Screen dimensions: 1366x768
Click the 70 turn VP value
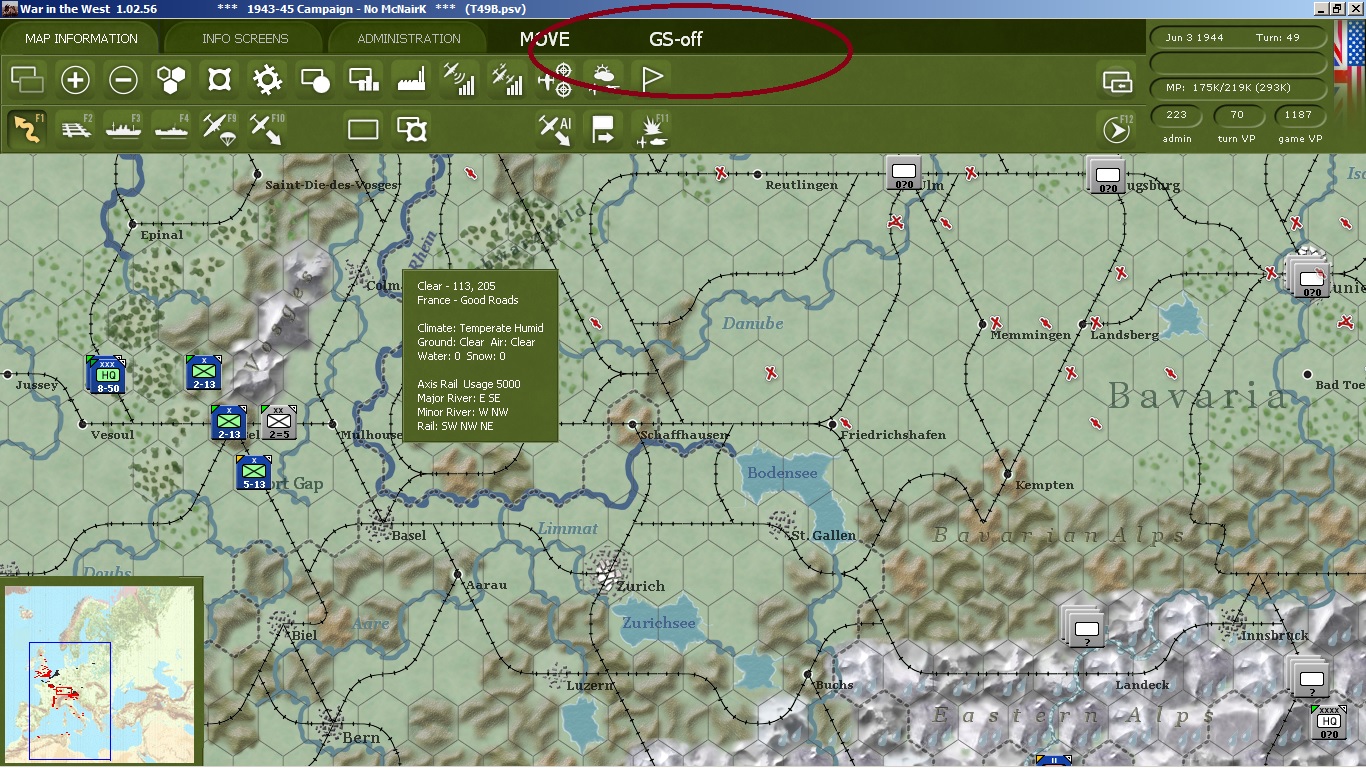tap(1237, 115)
